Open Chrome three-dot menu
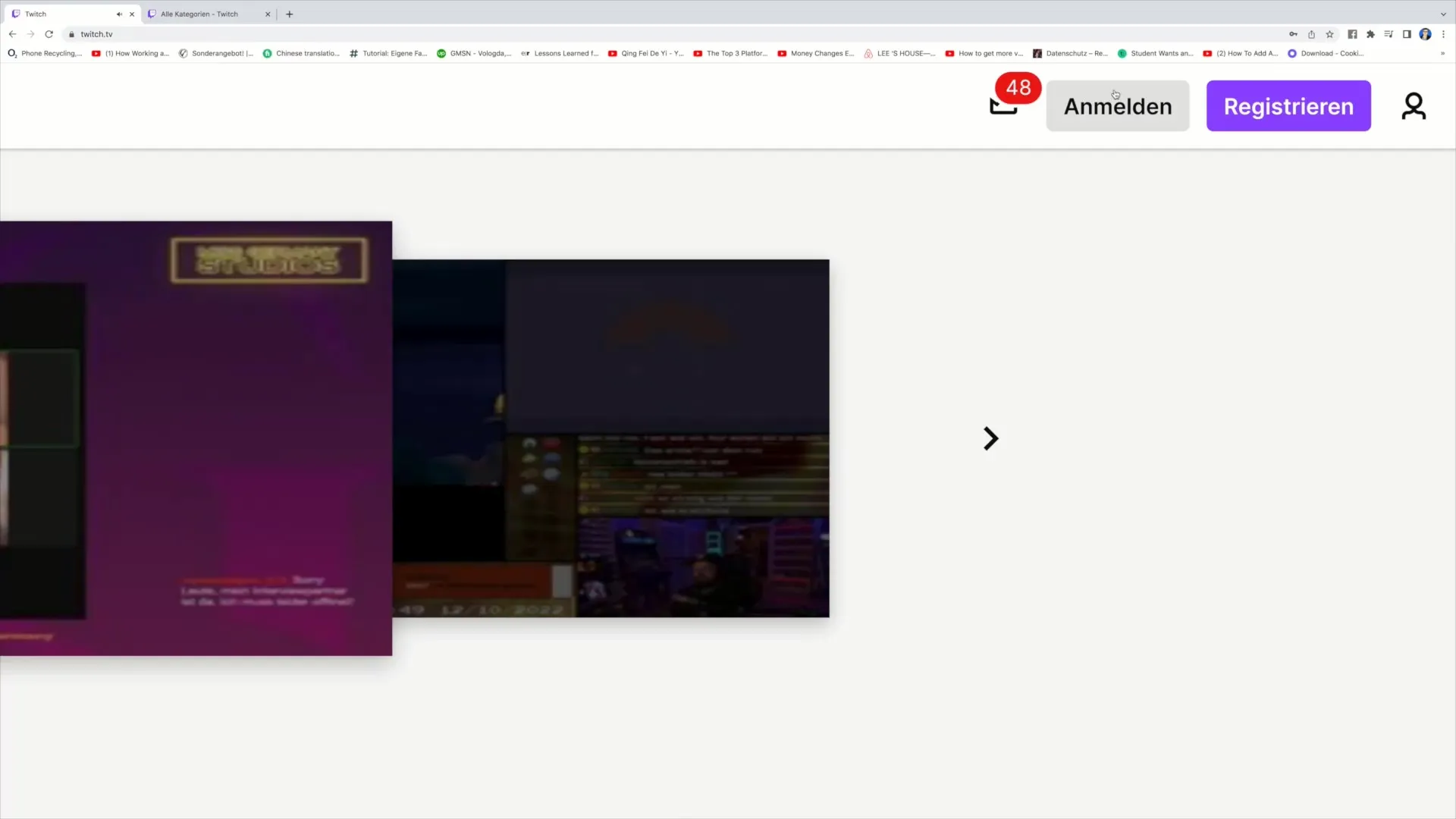Viewport: 1456px width, 819px height. [x=1444, y=34]
